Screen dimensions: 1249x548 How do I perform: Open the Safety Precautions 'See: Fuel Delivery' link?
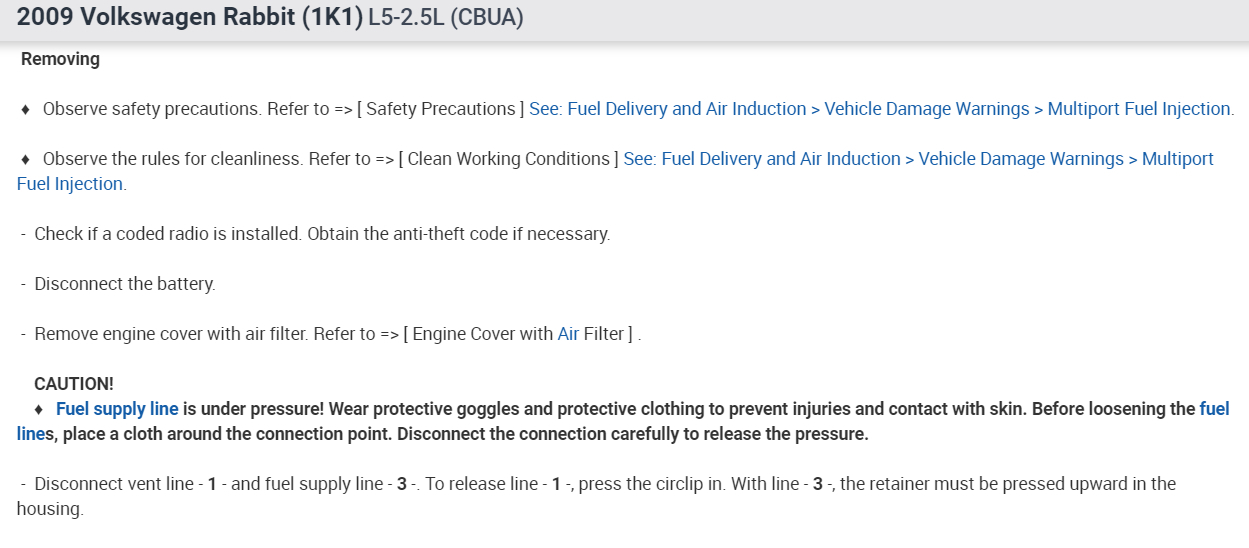click(880, 109)
